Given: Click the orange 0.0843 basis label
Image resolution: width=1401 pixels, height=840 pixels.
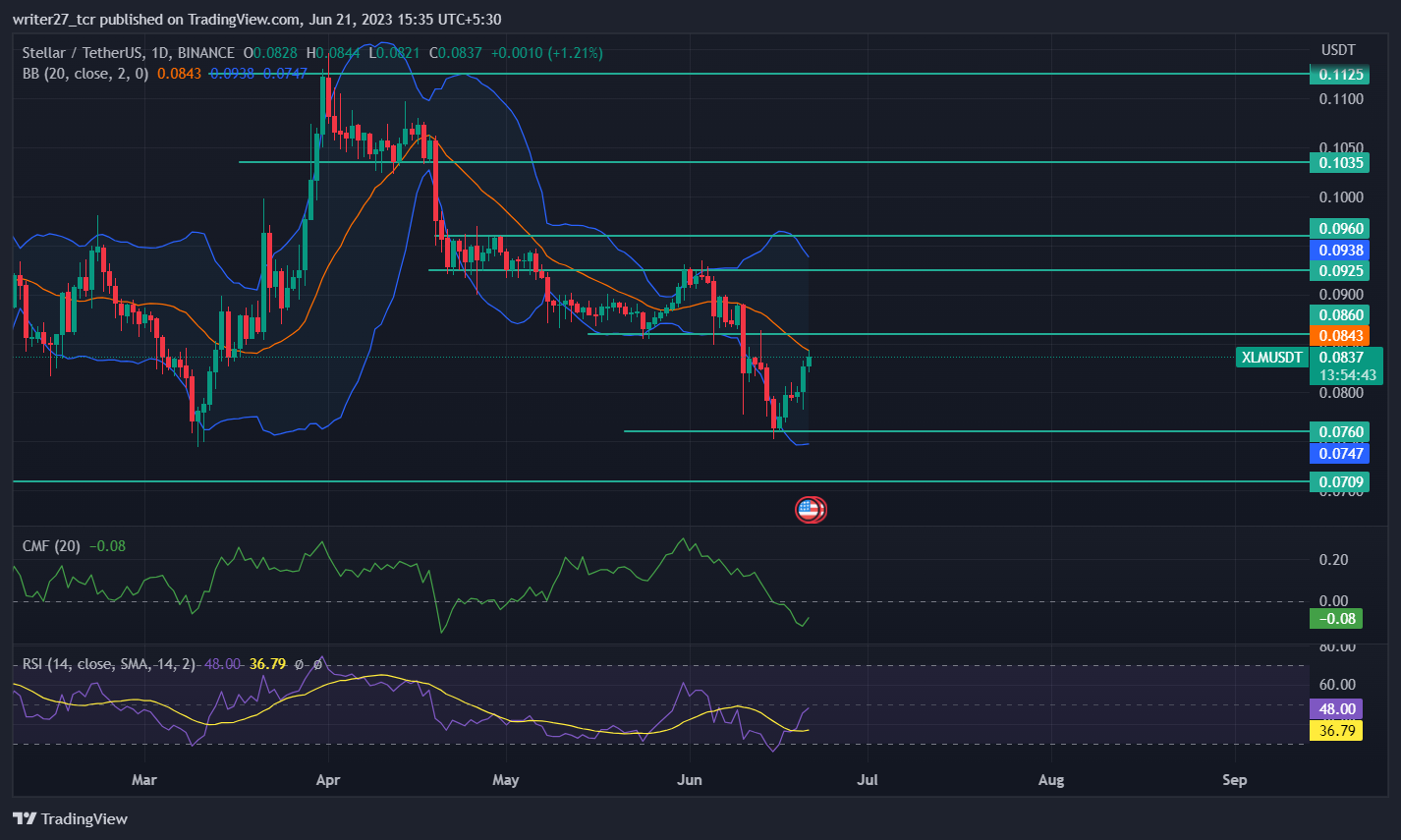Looking at the screenshot, I should 1340,336.
